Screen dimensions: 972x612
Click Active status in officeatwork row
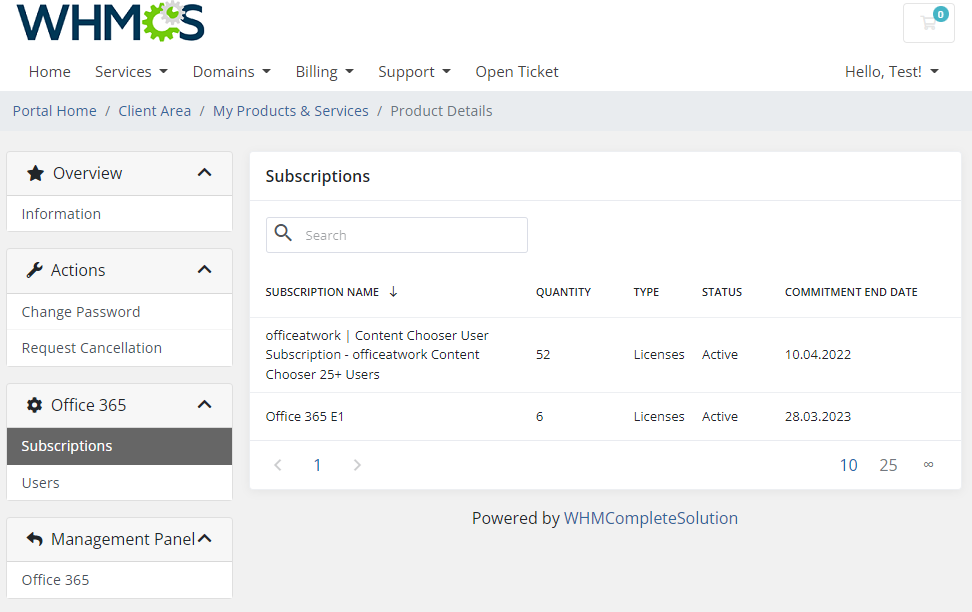pyautogui.click(x=720, y=355)
